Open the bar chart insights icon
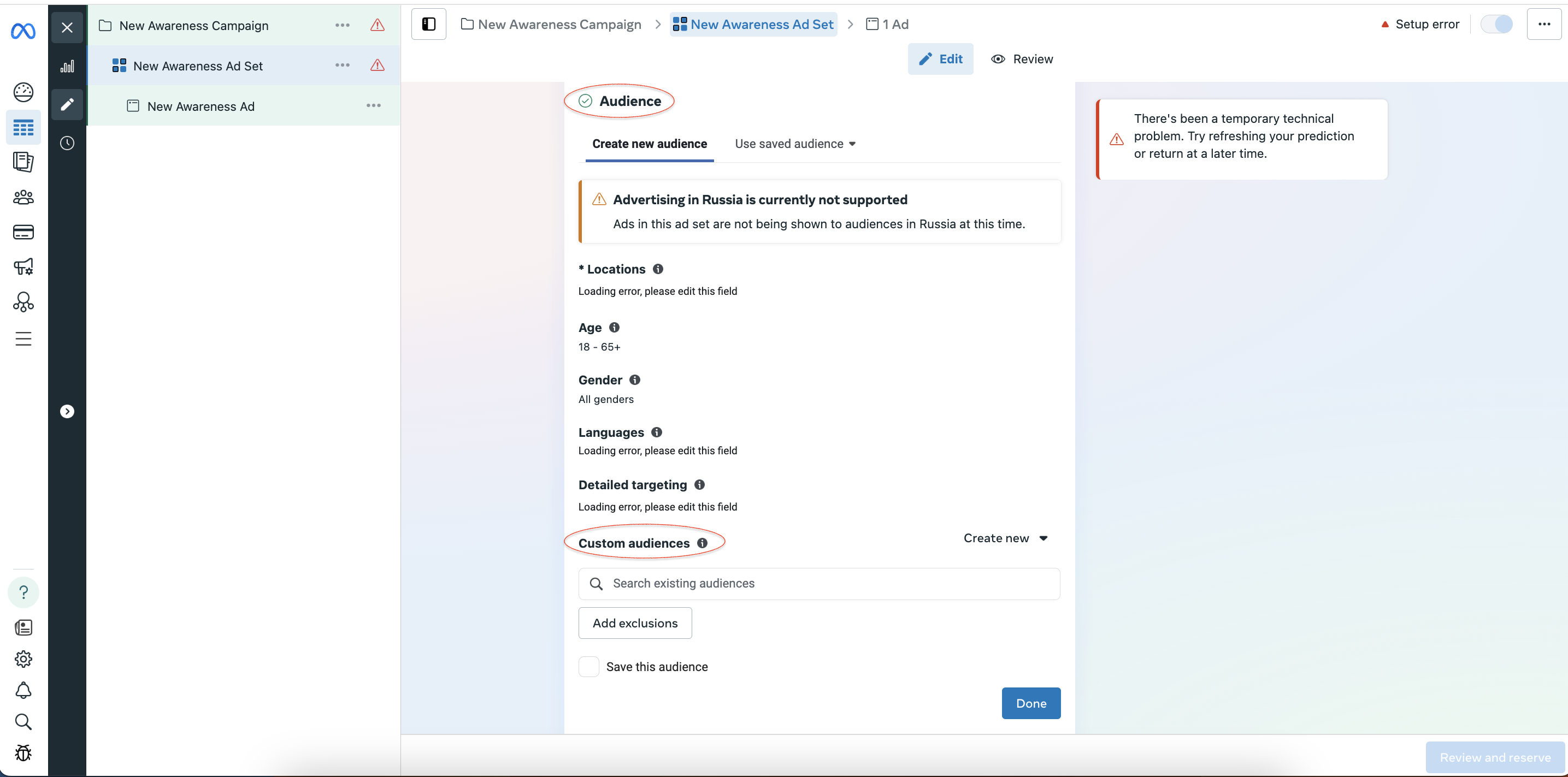The height and width of the screenshot is (777, 1568). coord(67,66)
